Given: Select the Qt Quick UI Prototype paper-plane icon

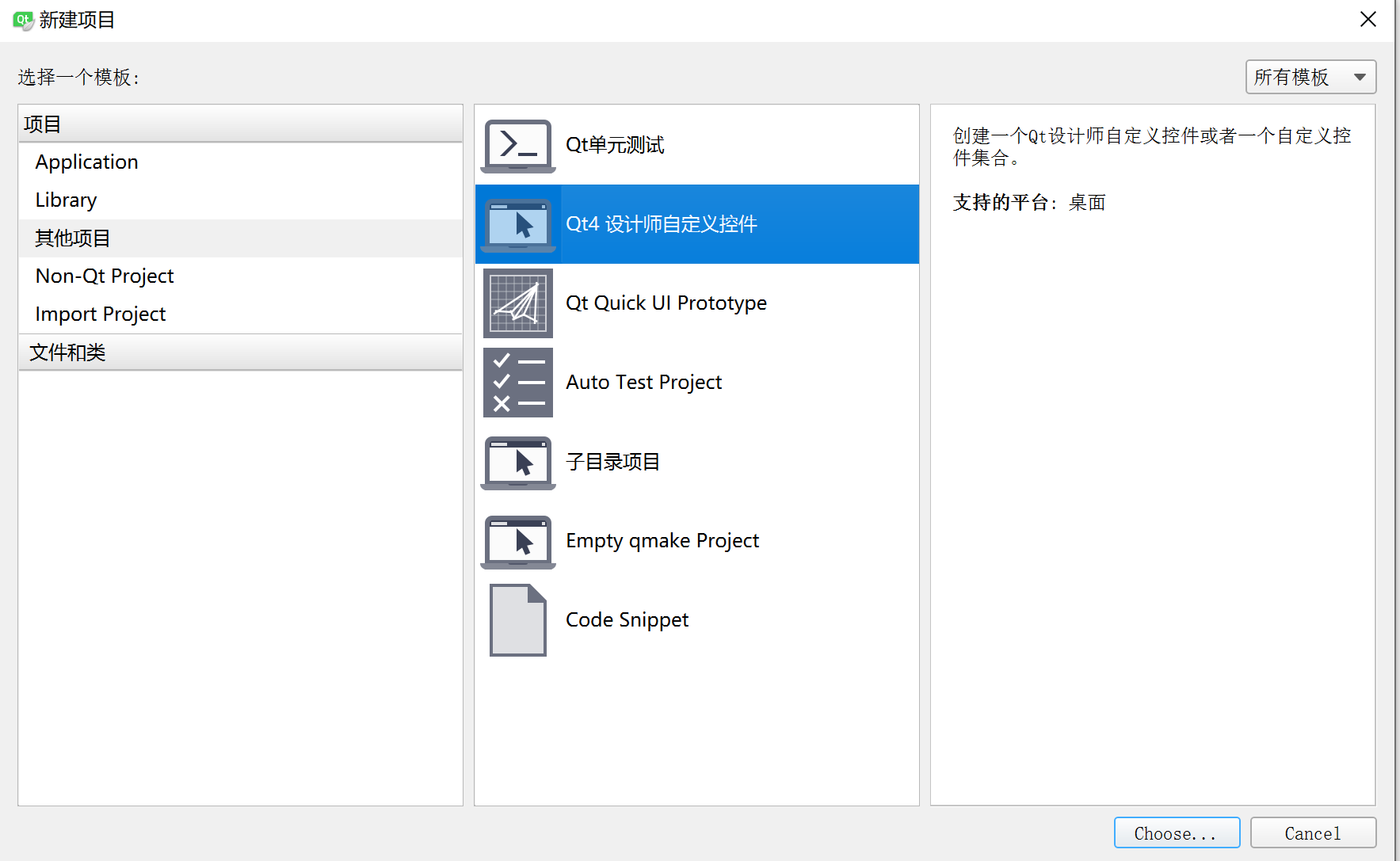Looking at the screenshot, I should [517, 303].
